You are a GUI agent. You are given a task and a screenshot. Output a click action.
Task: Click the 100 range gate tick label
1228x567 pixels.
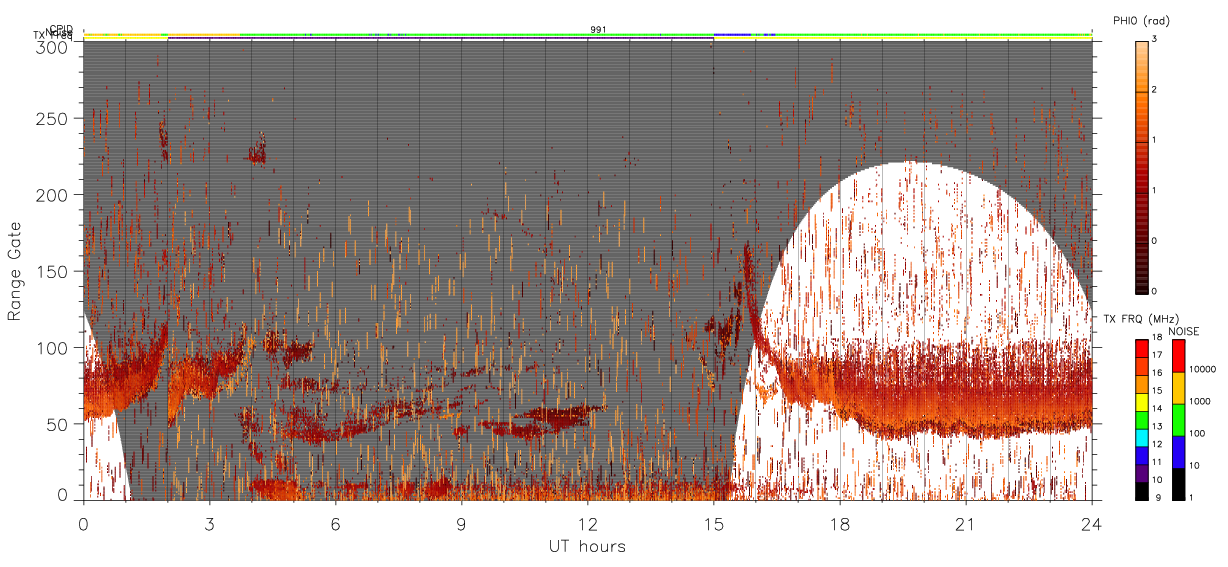53,347
